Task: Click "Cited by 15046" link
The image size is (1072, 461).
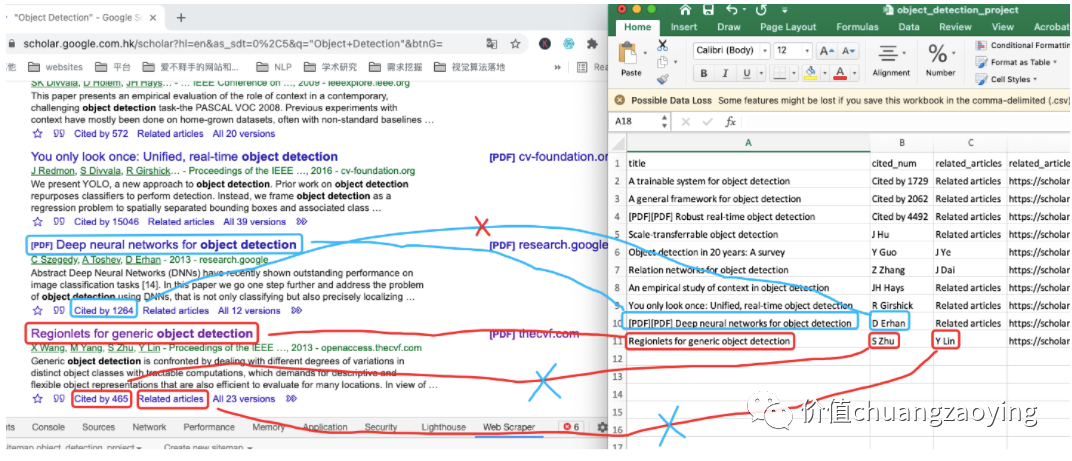Action: [x=106, y=222]
